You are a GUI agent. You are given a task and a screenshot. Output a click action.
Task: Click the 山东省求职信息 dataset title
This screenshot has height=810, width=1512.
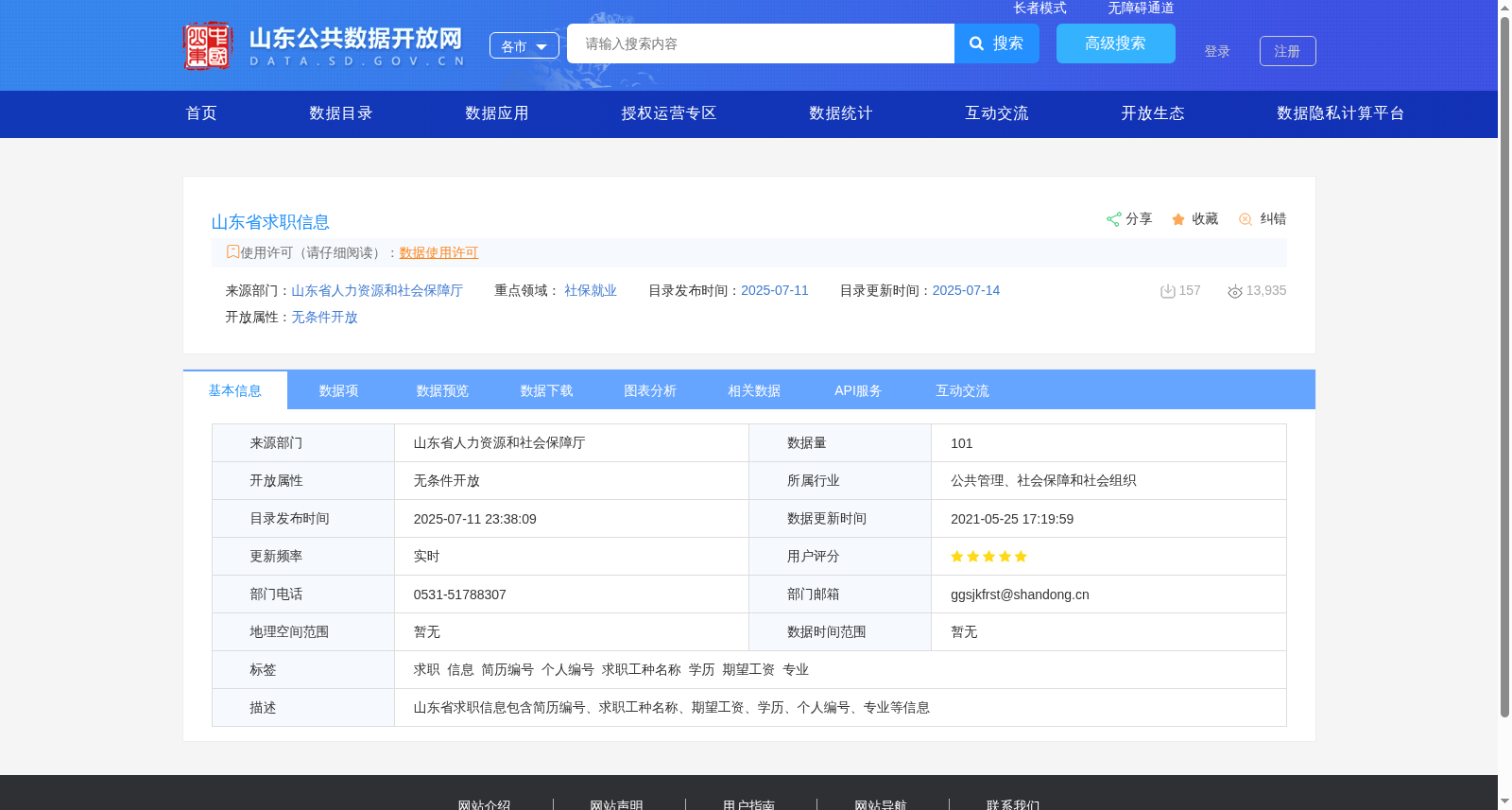pyautogui.click(x=270, y=222)
